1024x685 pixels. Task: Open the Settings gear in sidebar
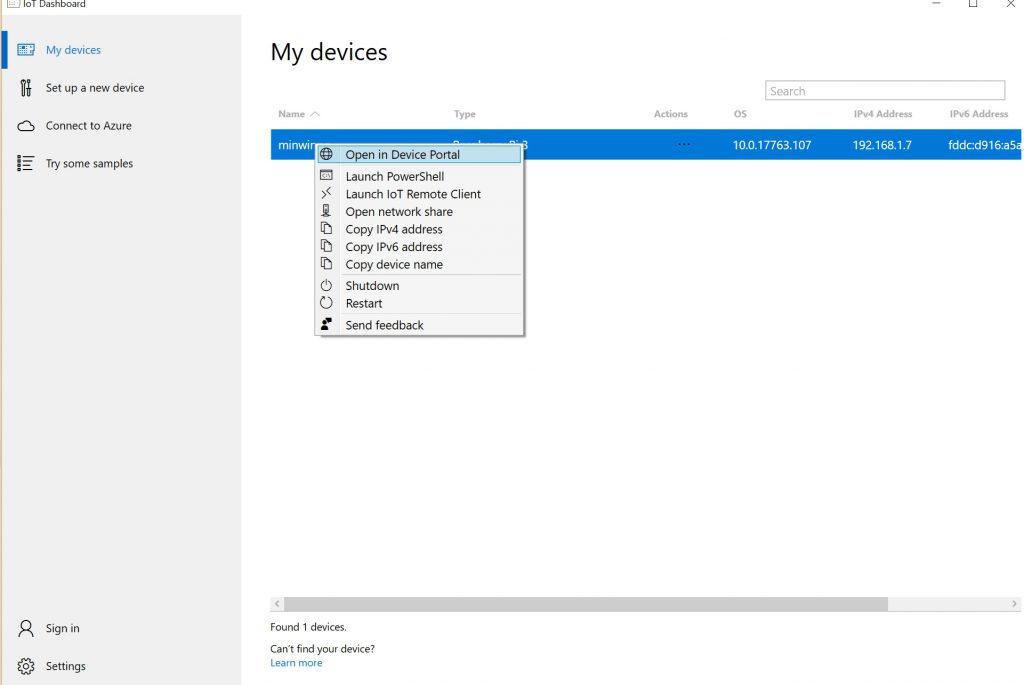click(x=27, y=666)
